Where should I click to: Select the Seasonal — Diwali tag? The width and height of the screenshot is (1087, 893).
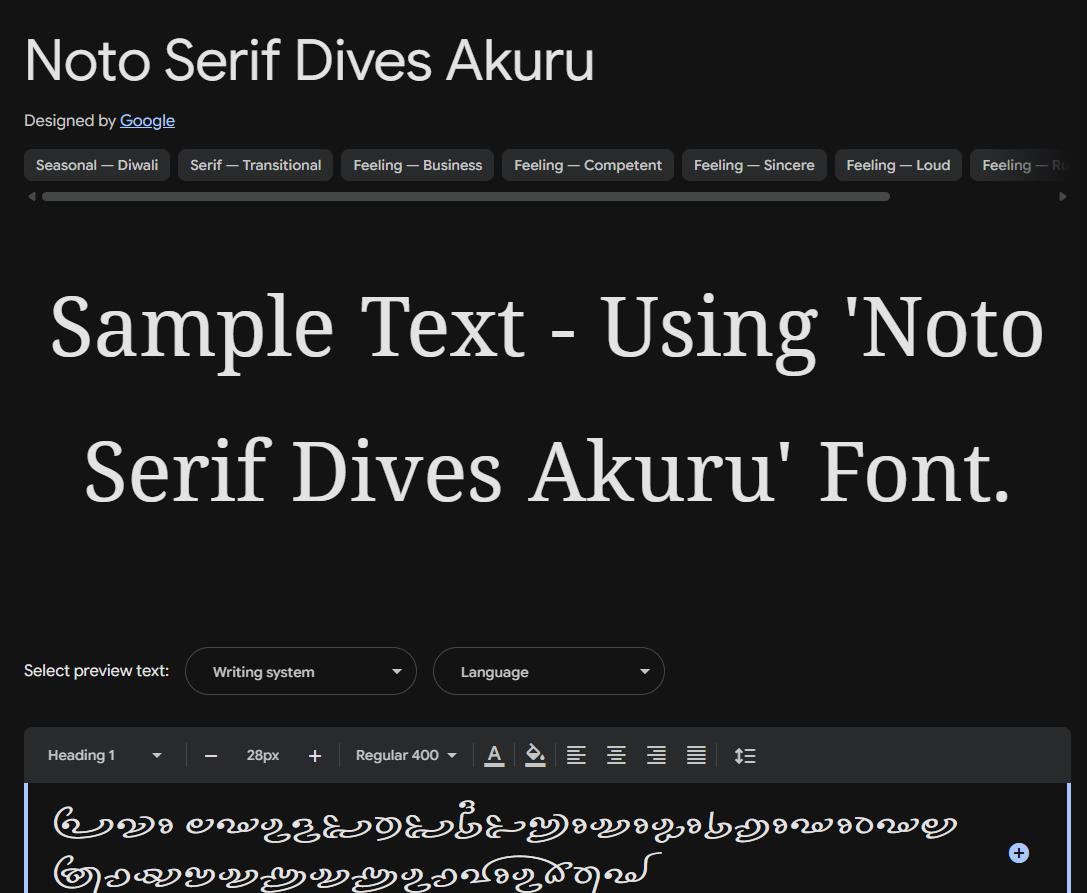(x=97, y=165)
